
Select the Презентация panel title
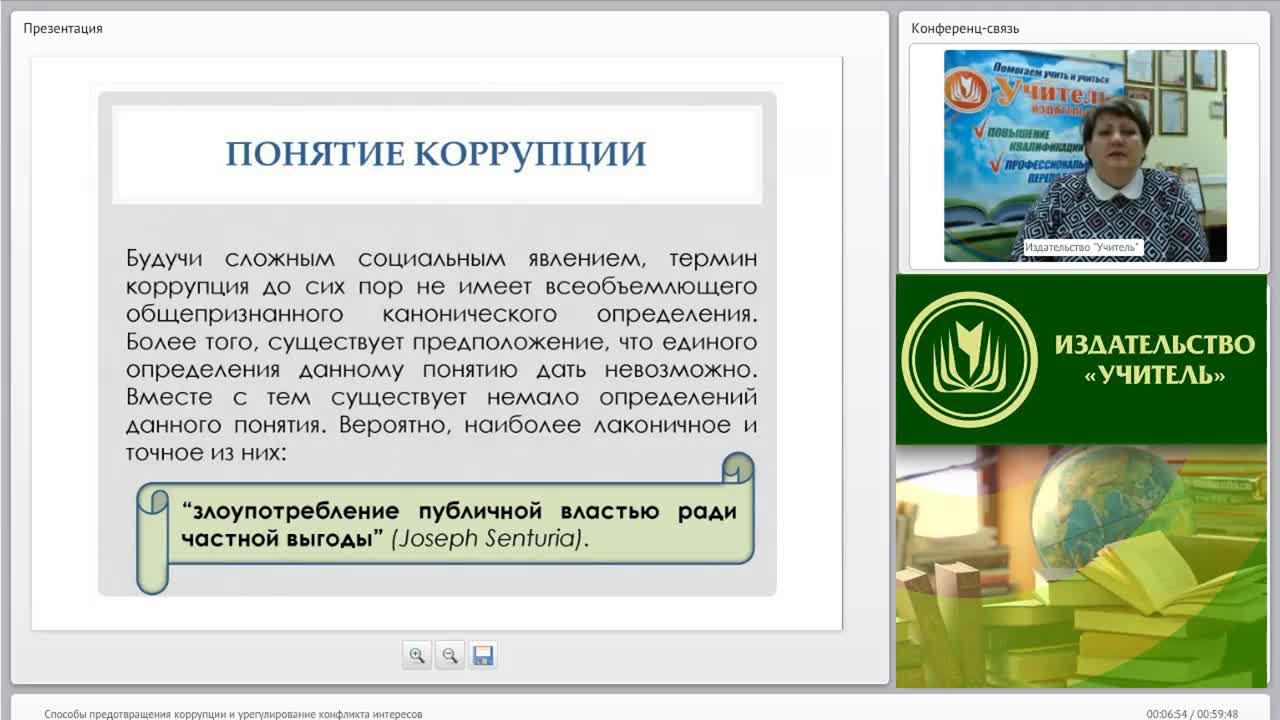click(63, 28)
